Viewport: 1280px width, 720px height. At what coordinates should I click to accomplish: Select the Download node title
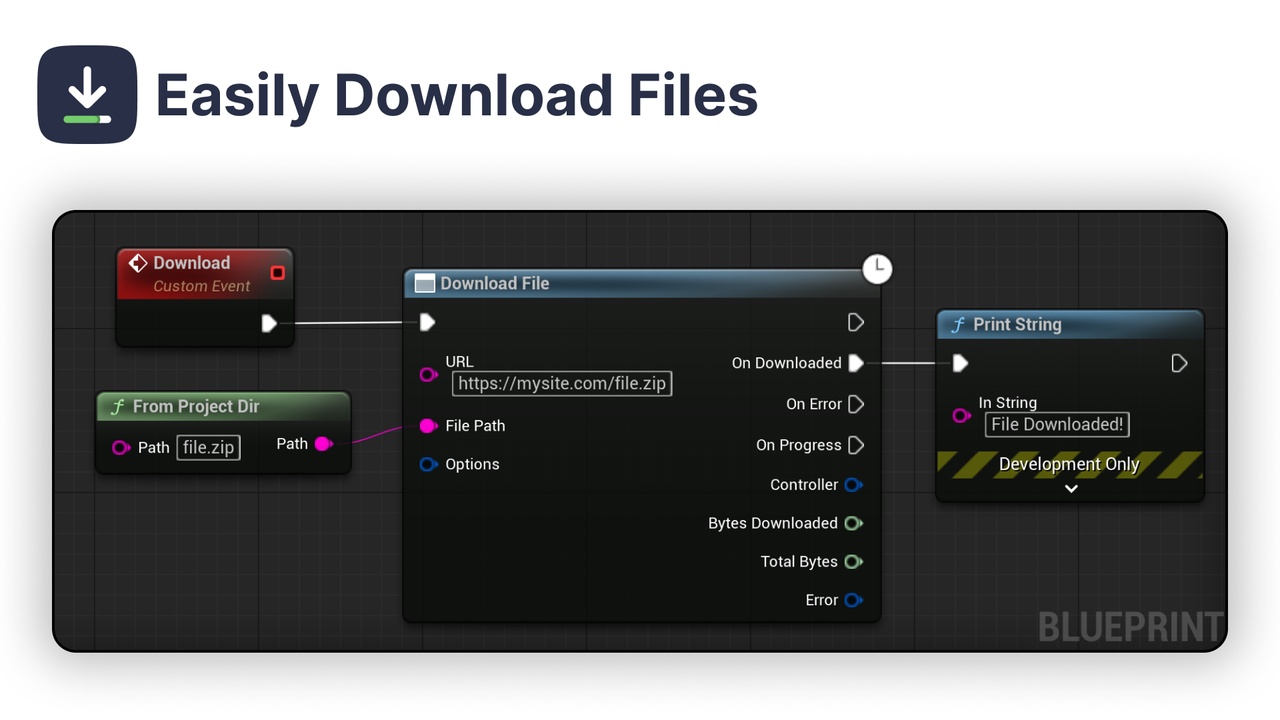[x=192, y=263]
